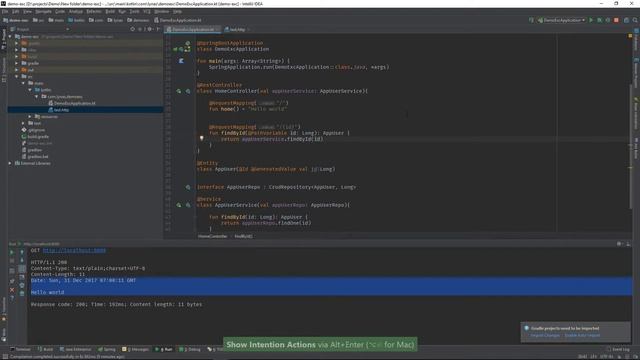Click the intention lightbulb in editor gutter
640x360 pixels.
201,138
